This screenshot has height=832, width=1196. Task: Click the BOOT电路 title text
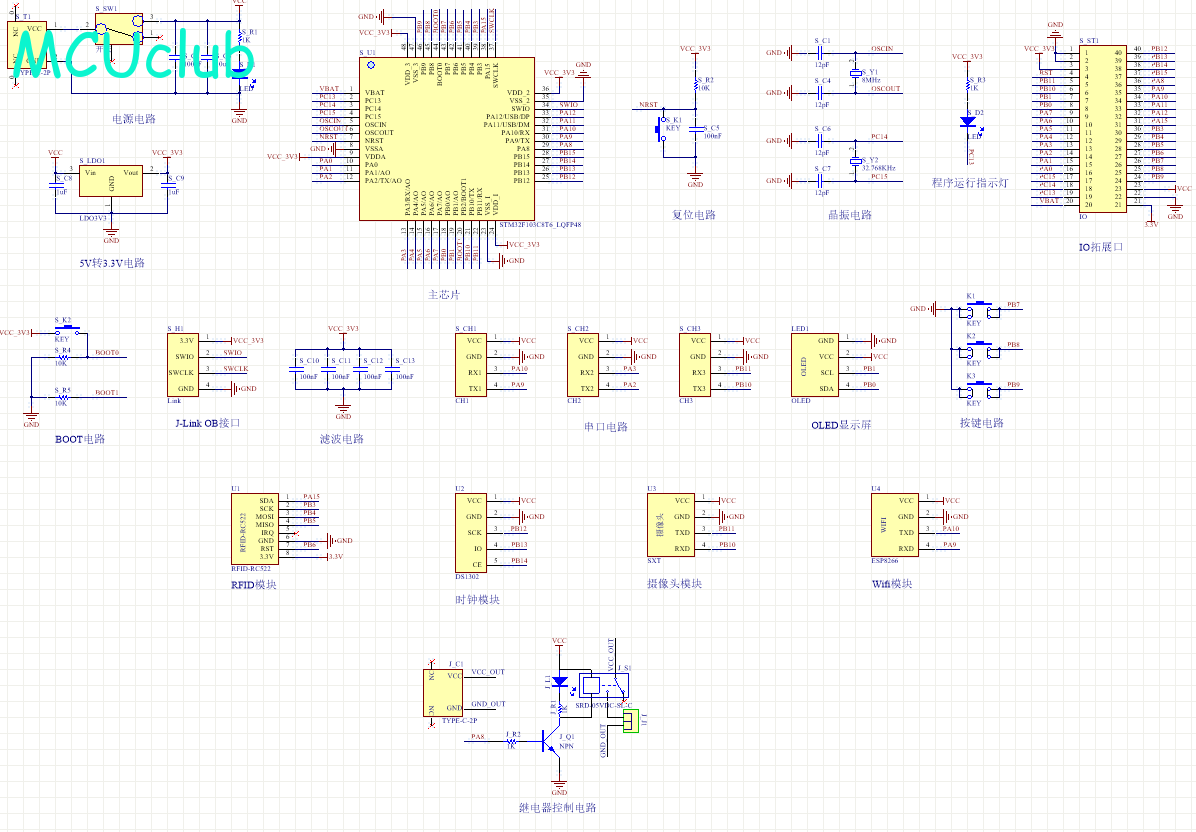coord(80,439)
